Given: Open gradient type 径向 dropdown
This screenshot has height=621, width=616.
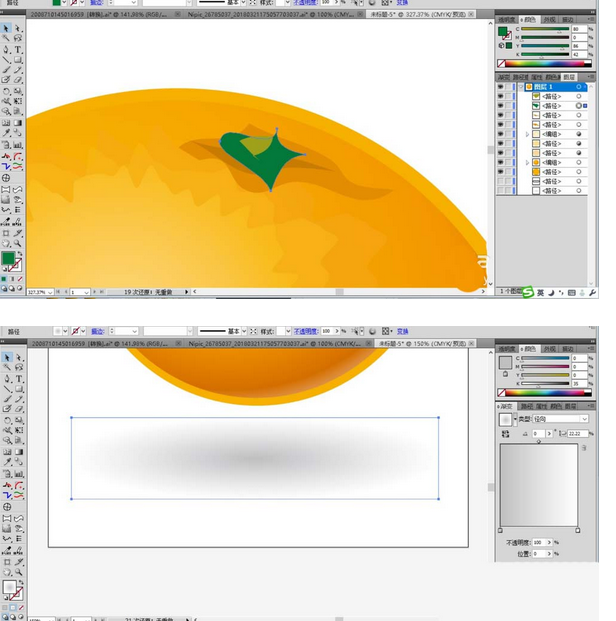Looking at the screenshot, I should (560, 419).
